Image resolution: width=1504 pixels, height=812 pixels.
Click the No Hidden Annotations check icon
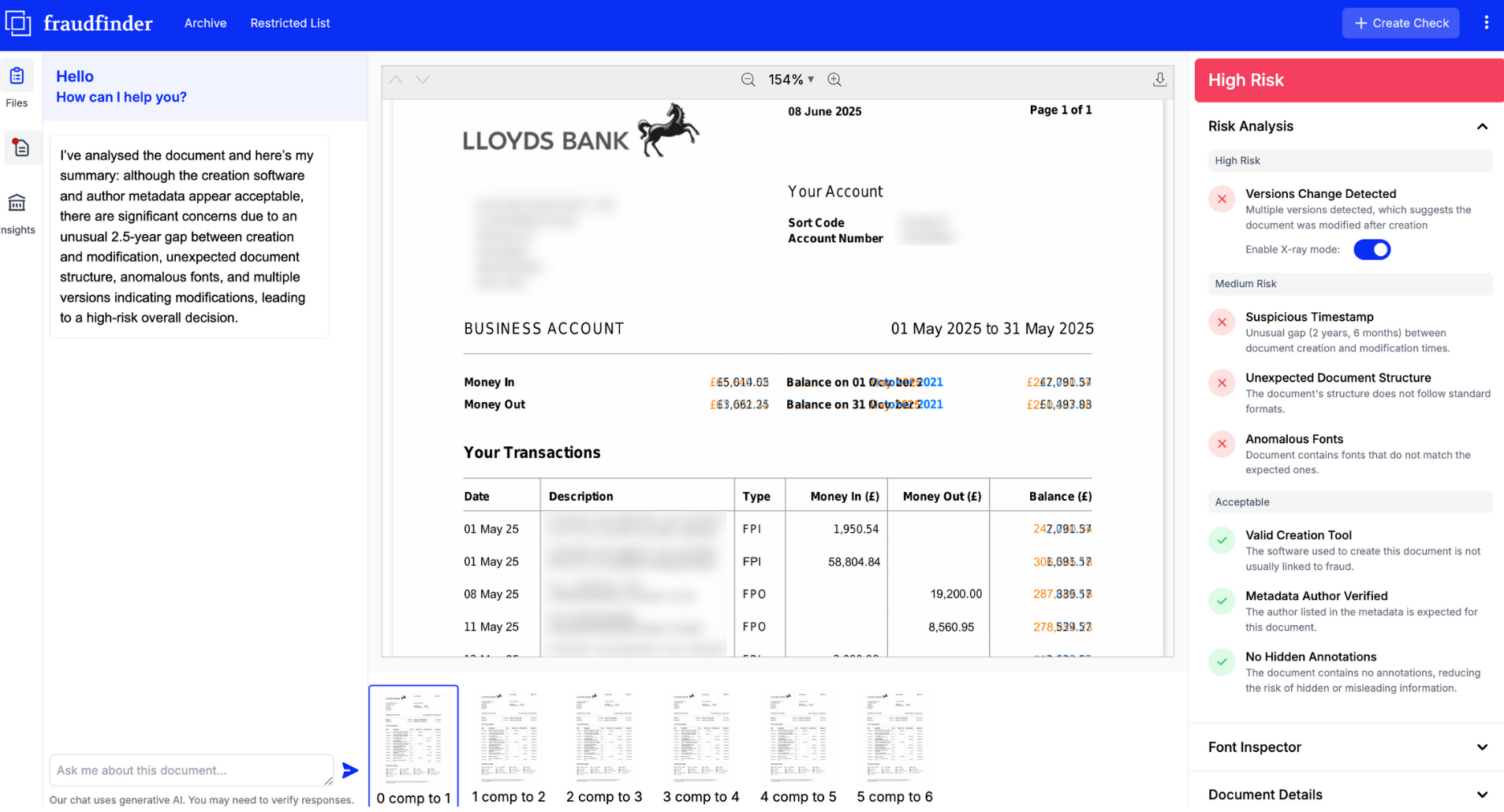click(1222, 661)
